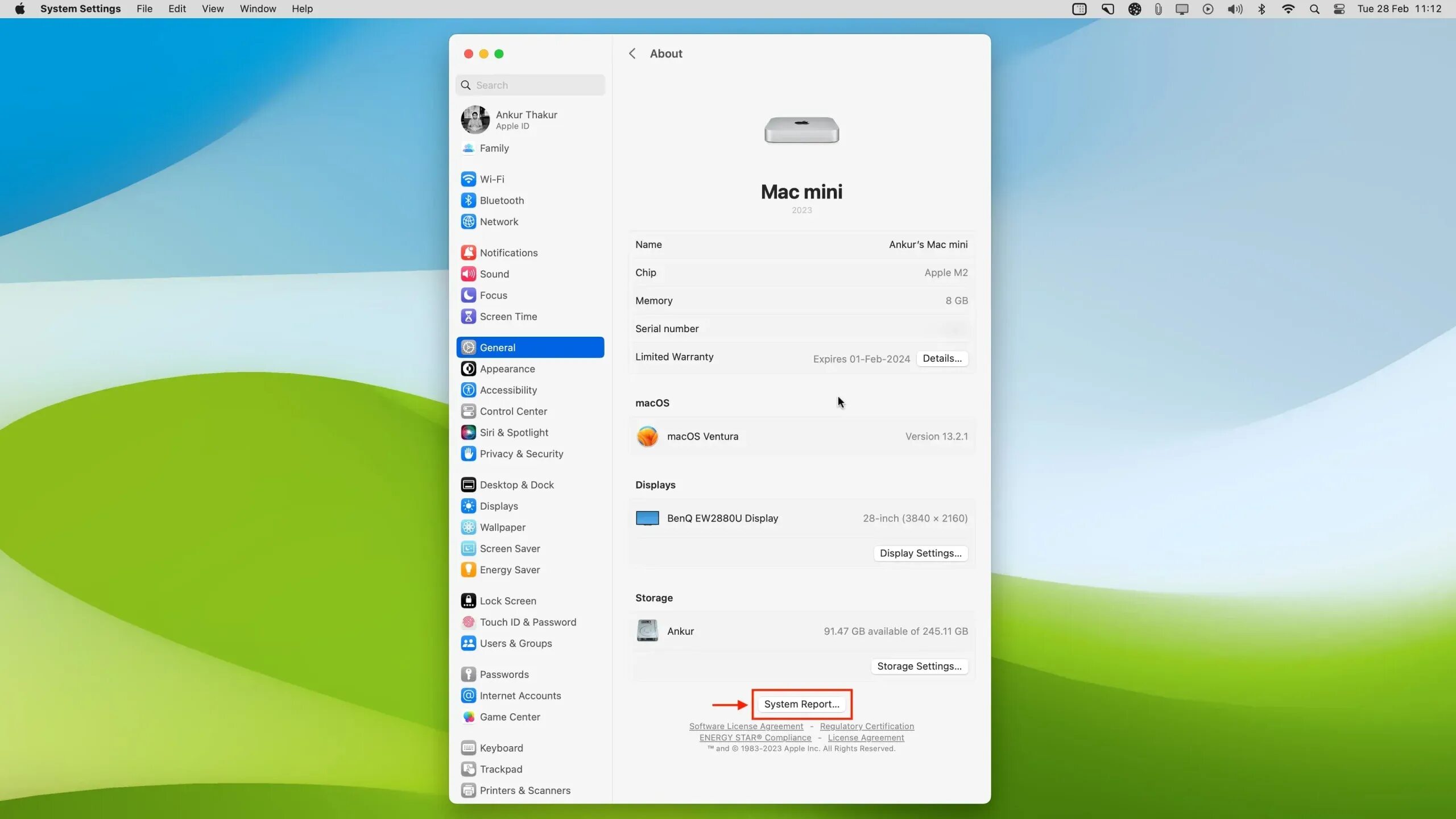Open the View menu
Viewport: 1456px width, 819px height.
(212, 9)
